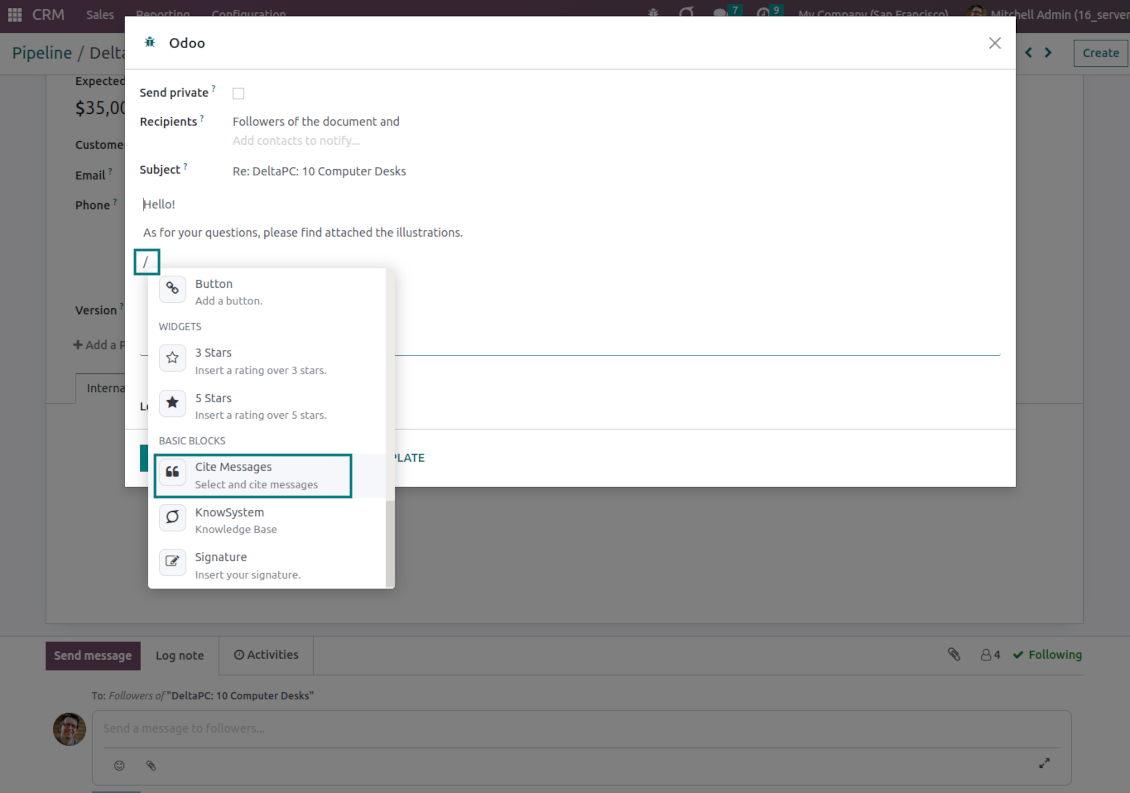This screenshot has height=793, width=1130.
Task: Click the scrollbar of the command popup
Action: [390, 544]
